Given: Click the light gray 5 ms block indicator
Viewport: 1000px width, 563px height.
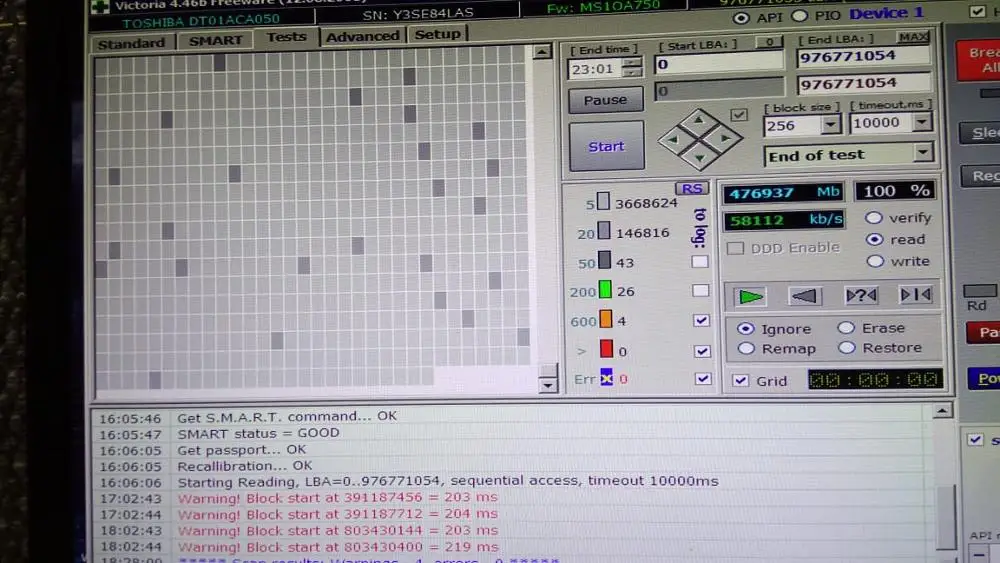Looking at the screenshot, I should 603,202.
